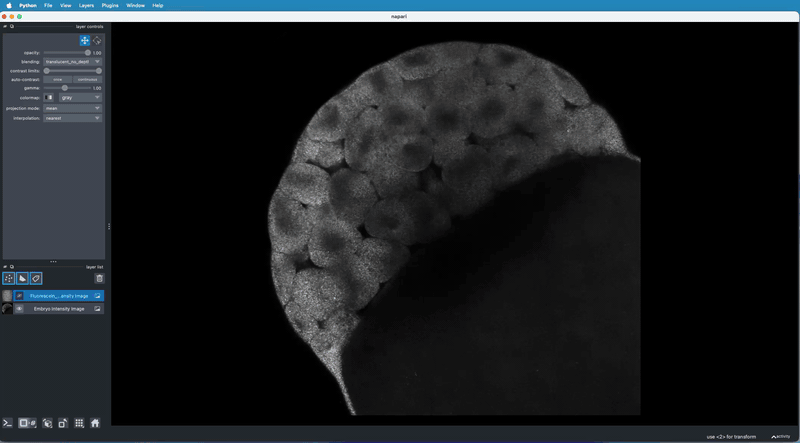This screenshot has width=800, height=443.
Task: Select Embryo Intensity Image layer name
Action: tap(59, 309)
